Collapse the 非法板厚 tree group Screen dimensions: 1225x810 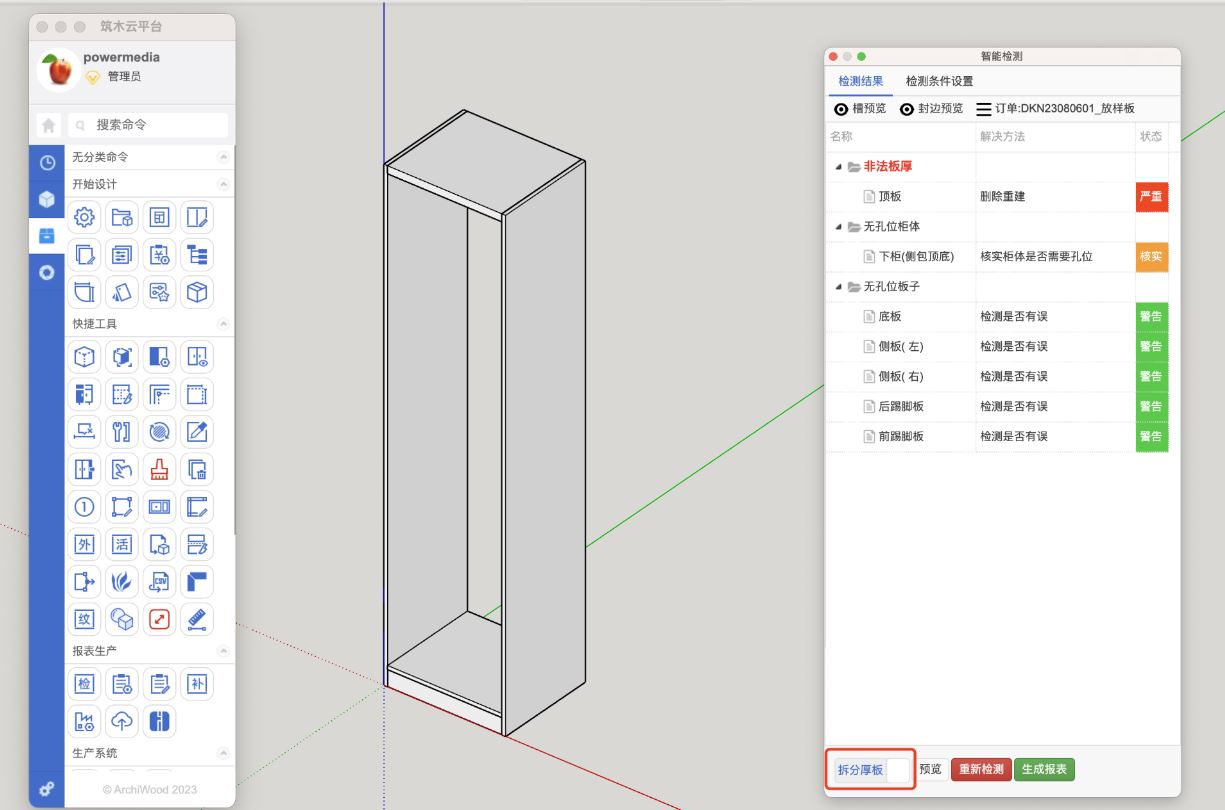[x=839, y=167]
